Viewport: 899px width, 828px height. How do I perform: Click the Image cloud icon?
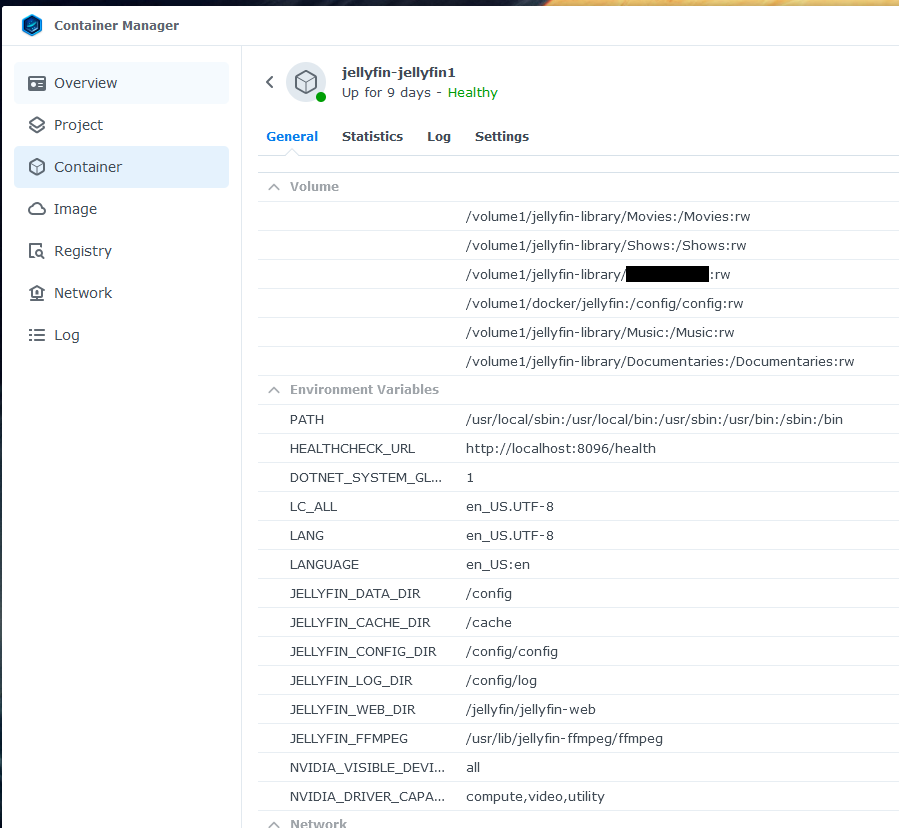(37, 209)
